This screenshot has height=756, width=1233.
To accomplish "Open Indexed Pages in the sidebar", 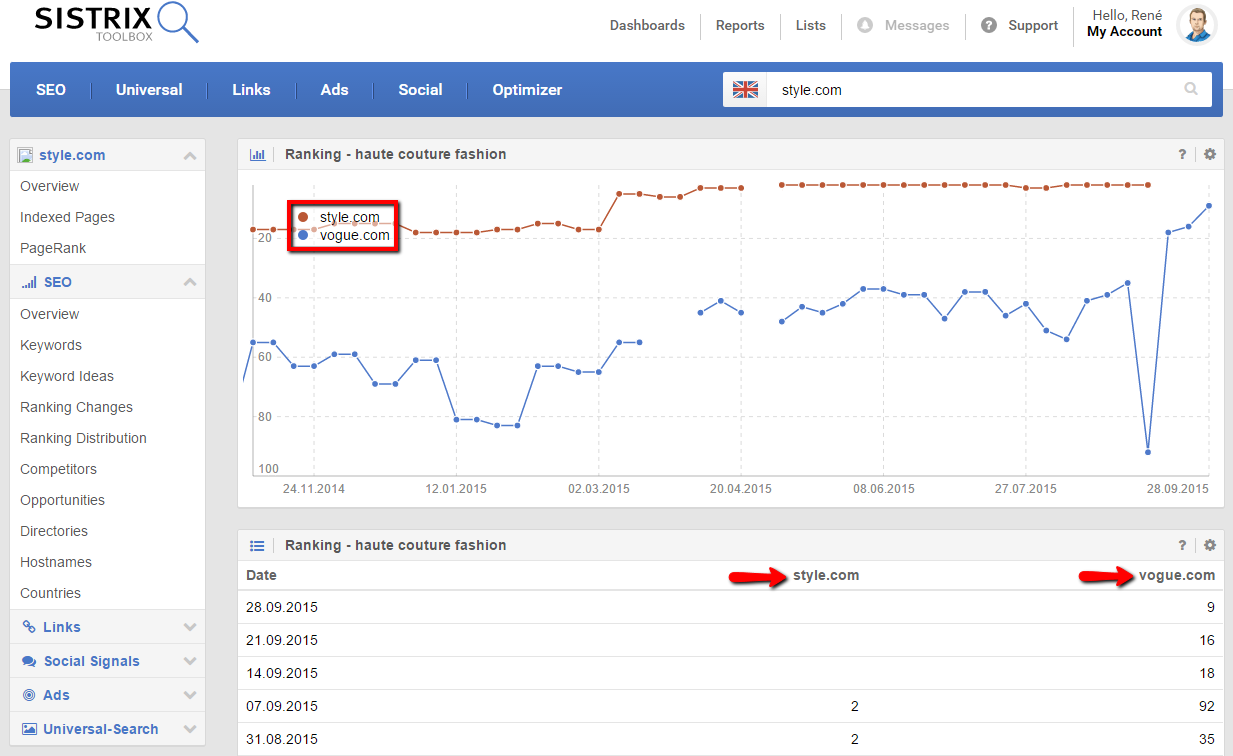I will coord(67,217).
